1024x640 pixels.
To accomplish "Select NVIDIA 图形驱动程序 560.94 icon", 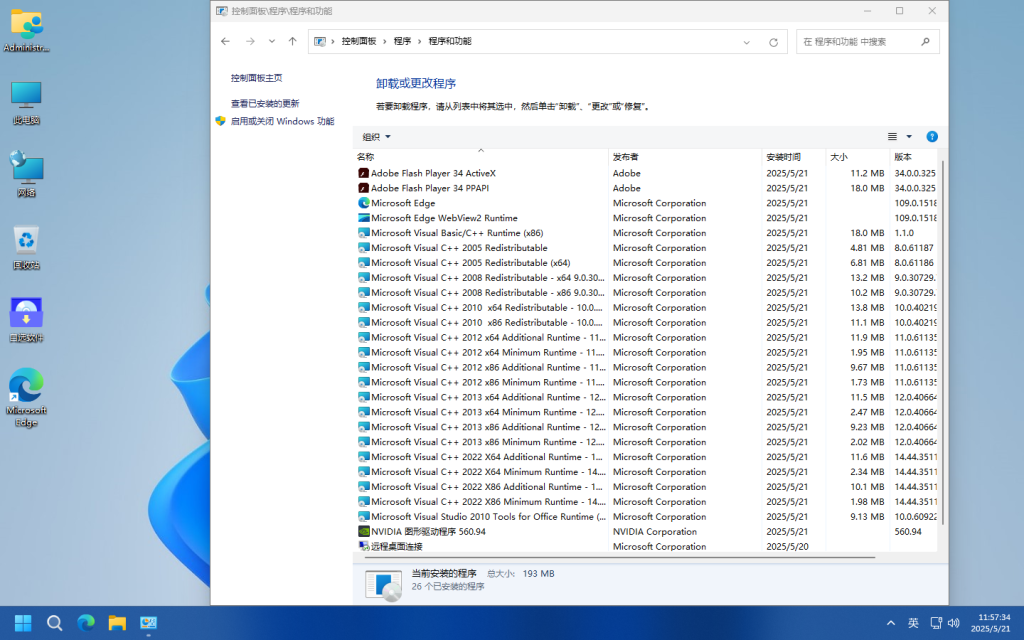I will pyautogui.click(x=364, y=532).
